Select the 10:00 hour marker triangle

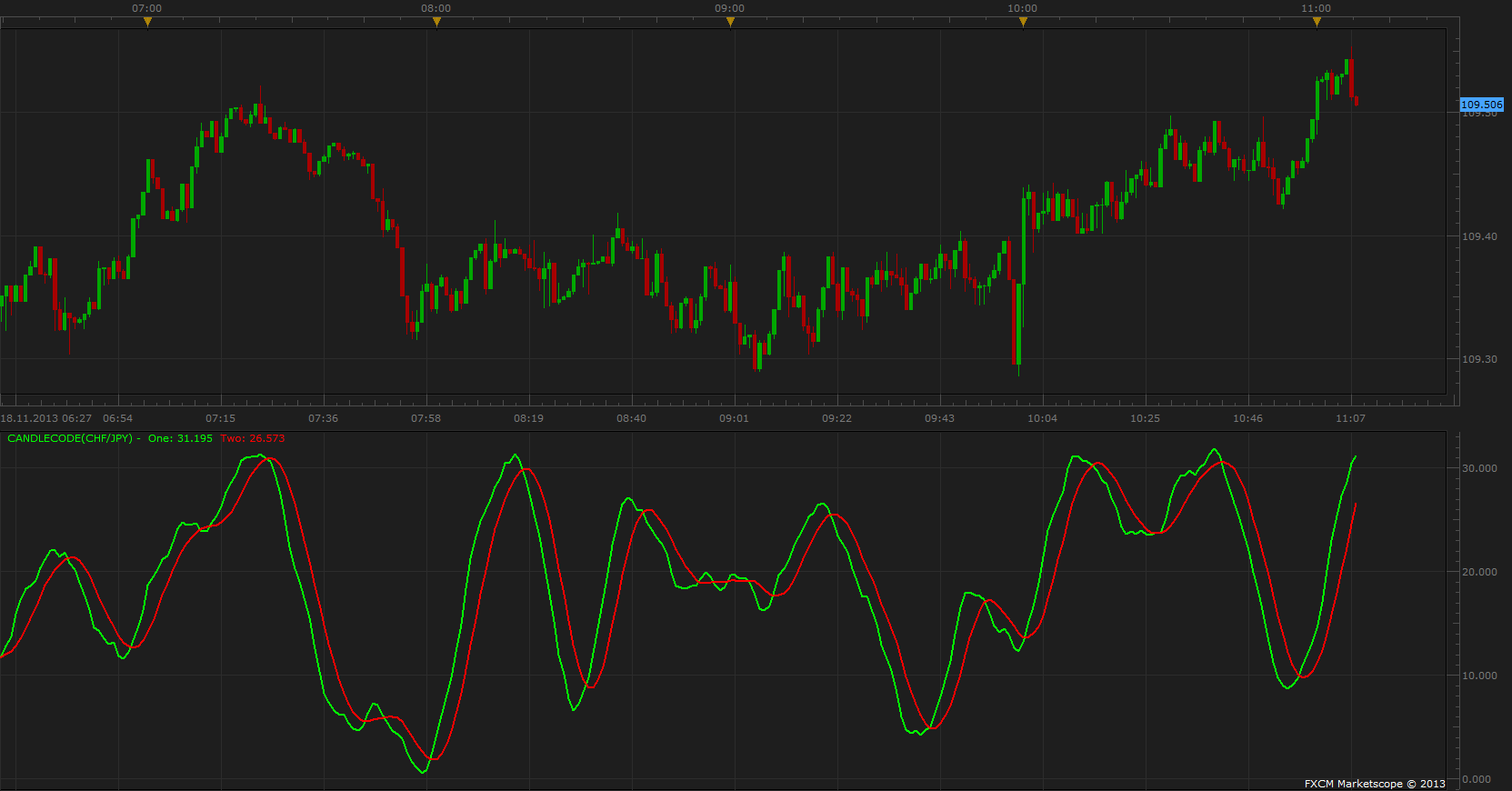(1023, 22)
